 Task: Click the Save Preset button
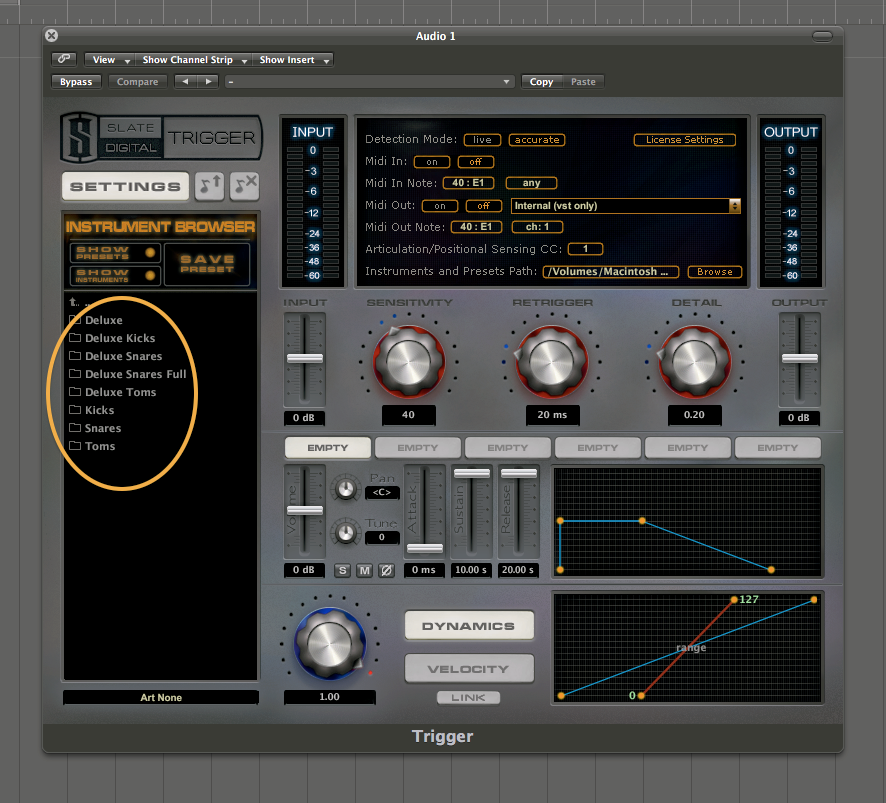(x=207, y=264)
